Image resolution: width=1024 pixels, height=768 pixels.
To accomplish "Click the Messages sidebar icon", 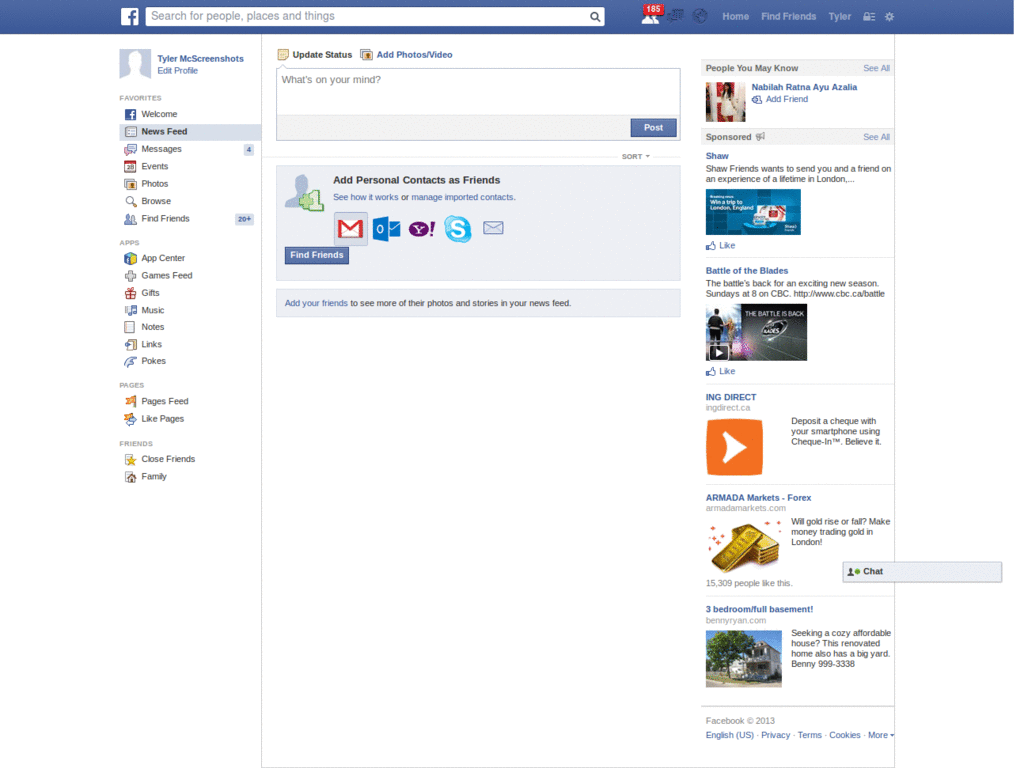I will [131, 149].
